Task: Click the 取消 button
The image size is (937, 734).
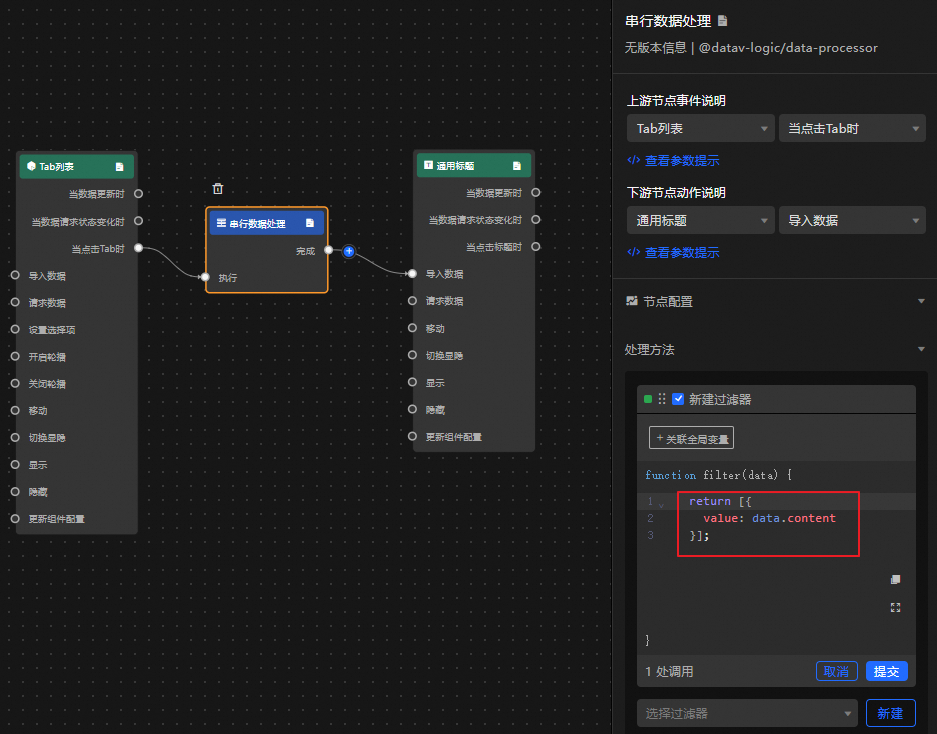Action: tap(837, 671)
